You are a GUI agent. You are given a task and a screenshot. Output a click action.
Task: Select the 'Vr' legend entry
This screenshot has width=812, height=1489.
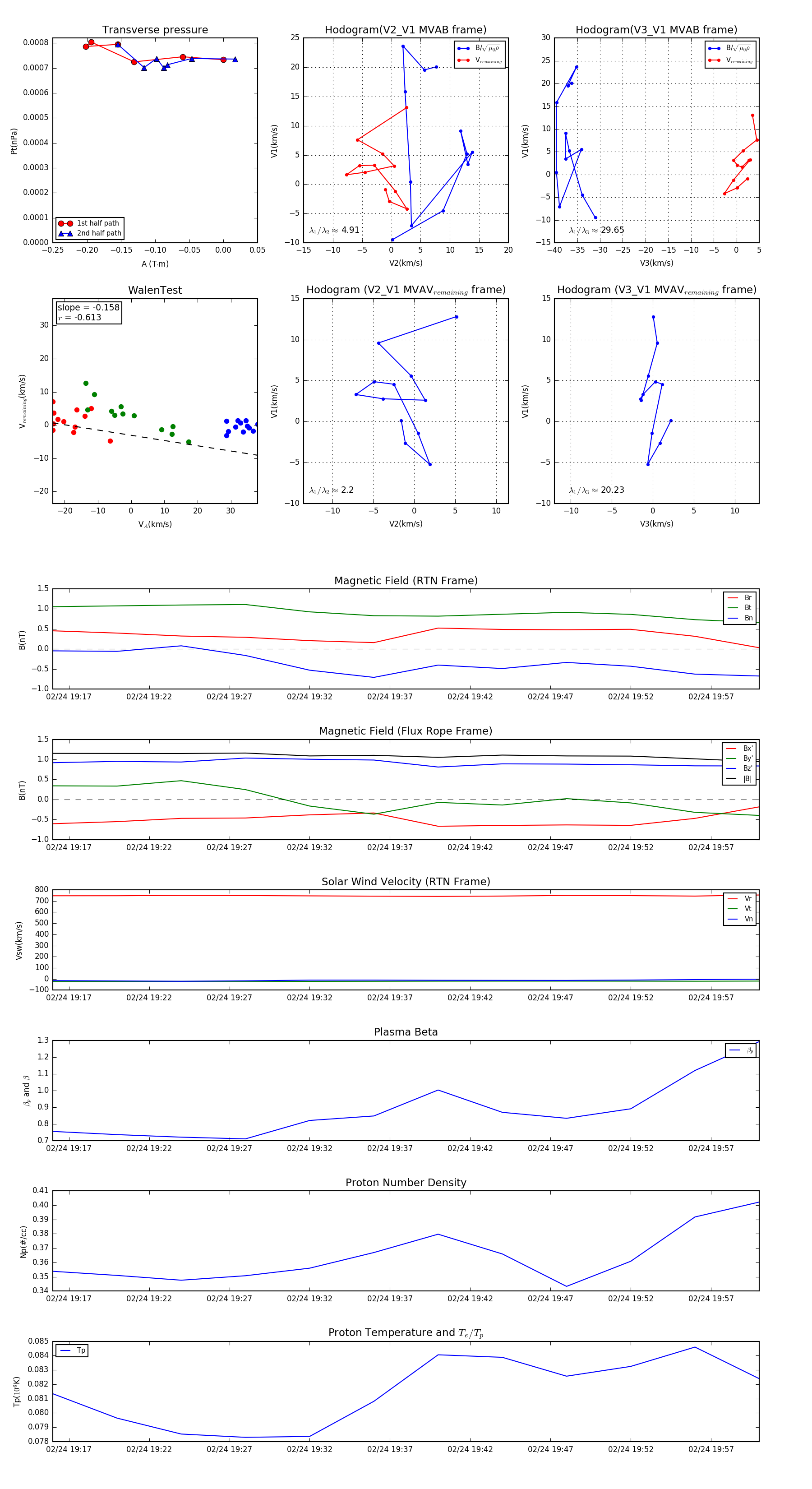[740, 899]
